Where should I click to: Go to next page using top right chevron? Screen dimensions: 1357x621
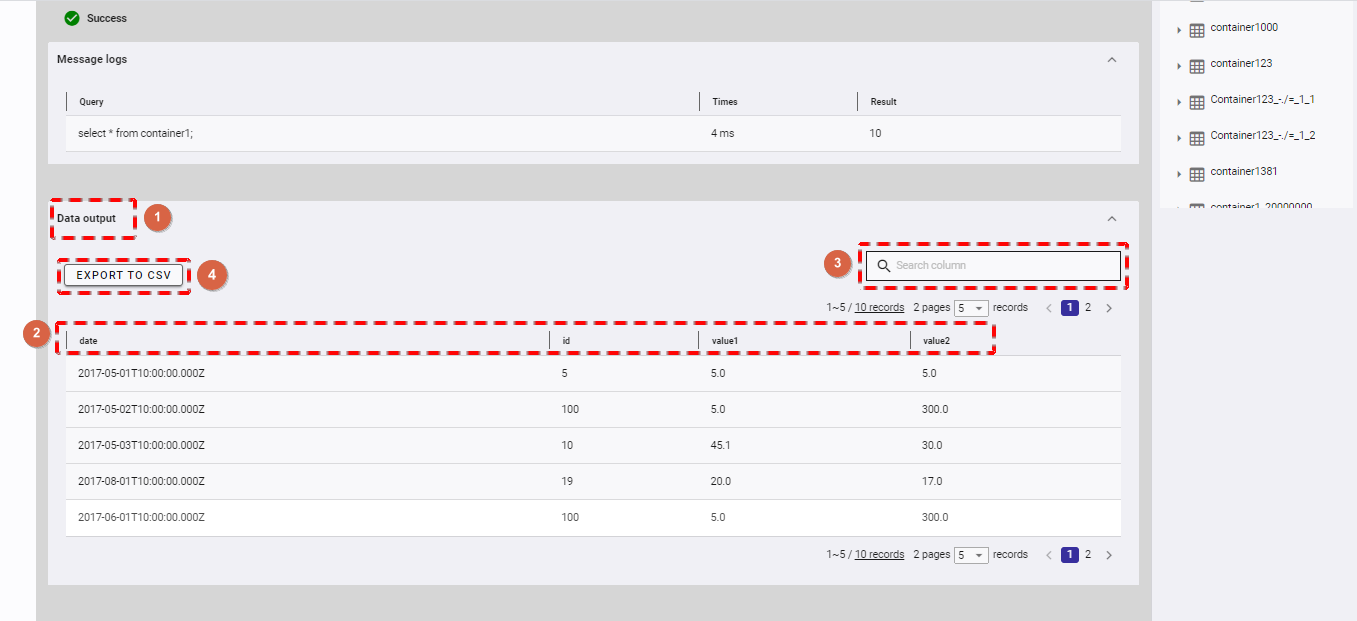point(1108,308)
